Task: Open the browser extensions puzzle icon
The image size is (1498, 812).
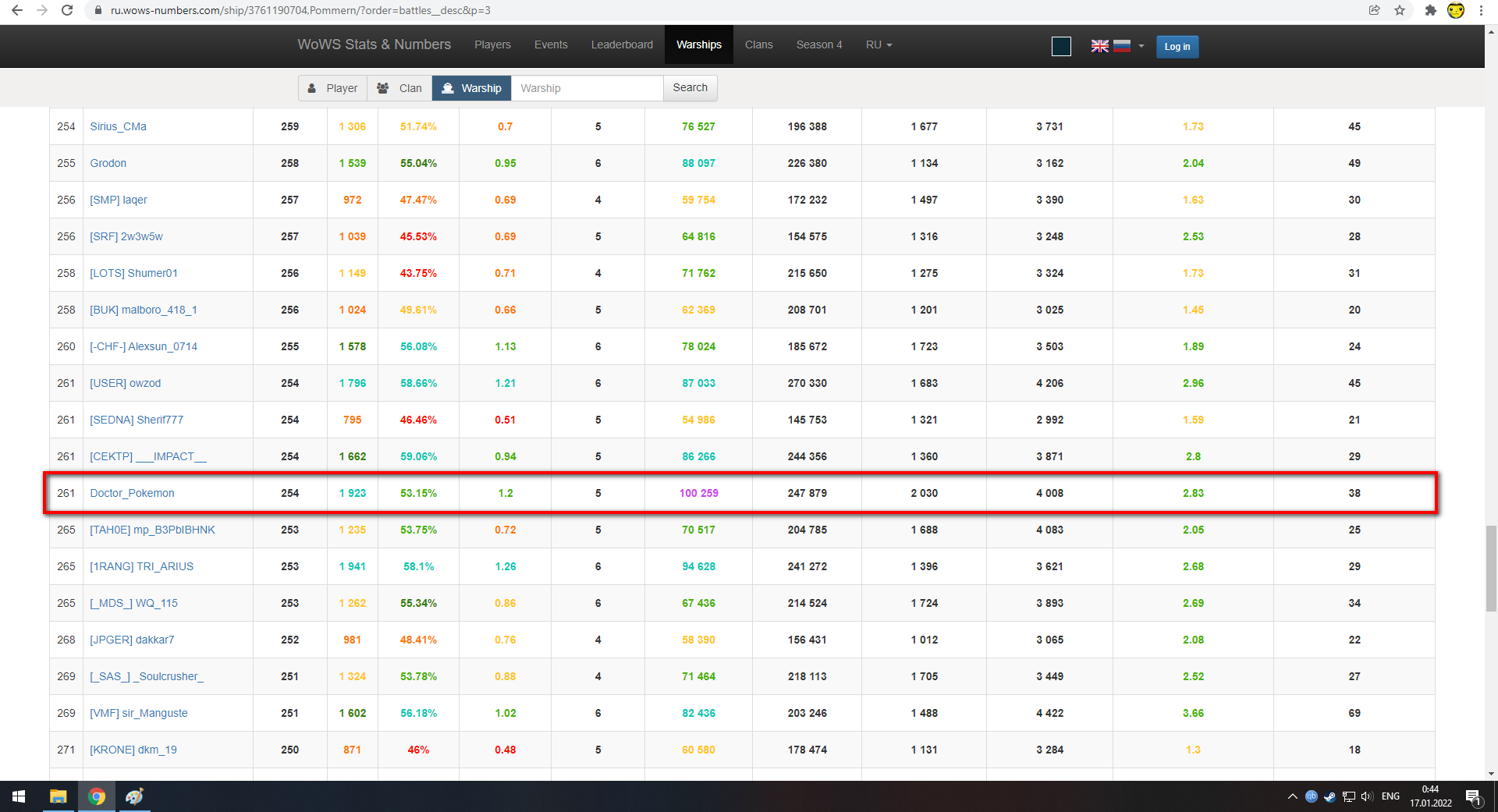Action: pyautogui.click(x=1430, y=10)
